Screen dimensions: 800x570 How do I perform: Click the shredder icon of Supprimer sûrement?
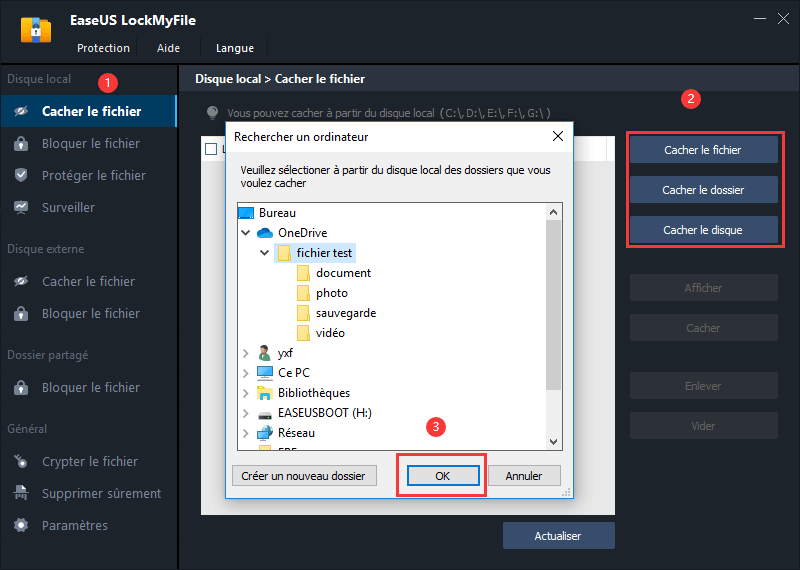21,493
